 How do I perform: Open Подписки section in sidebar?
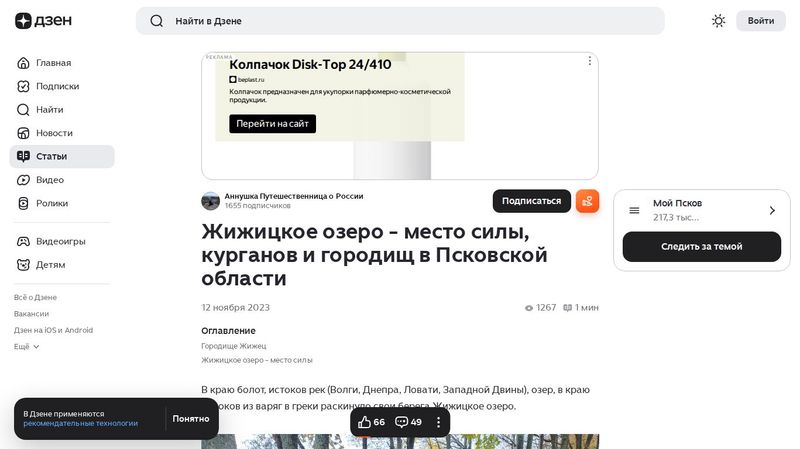[x=57, y=86]
